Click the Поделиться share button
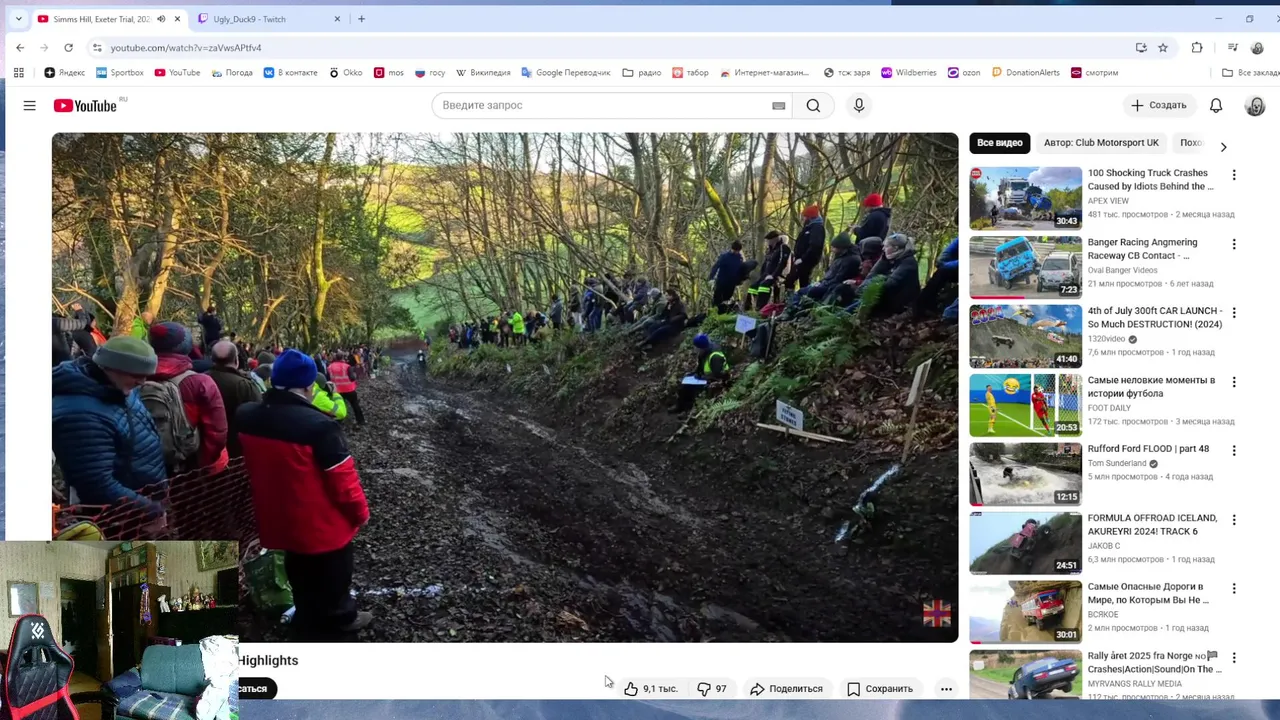The width and height of the screenshot is (1280, 720). coord(786,689)
